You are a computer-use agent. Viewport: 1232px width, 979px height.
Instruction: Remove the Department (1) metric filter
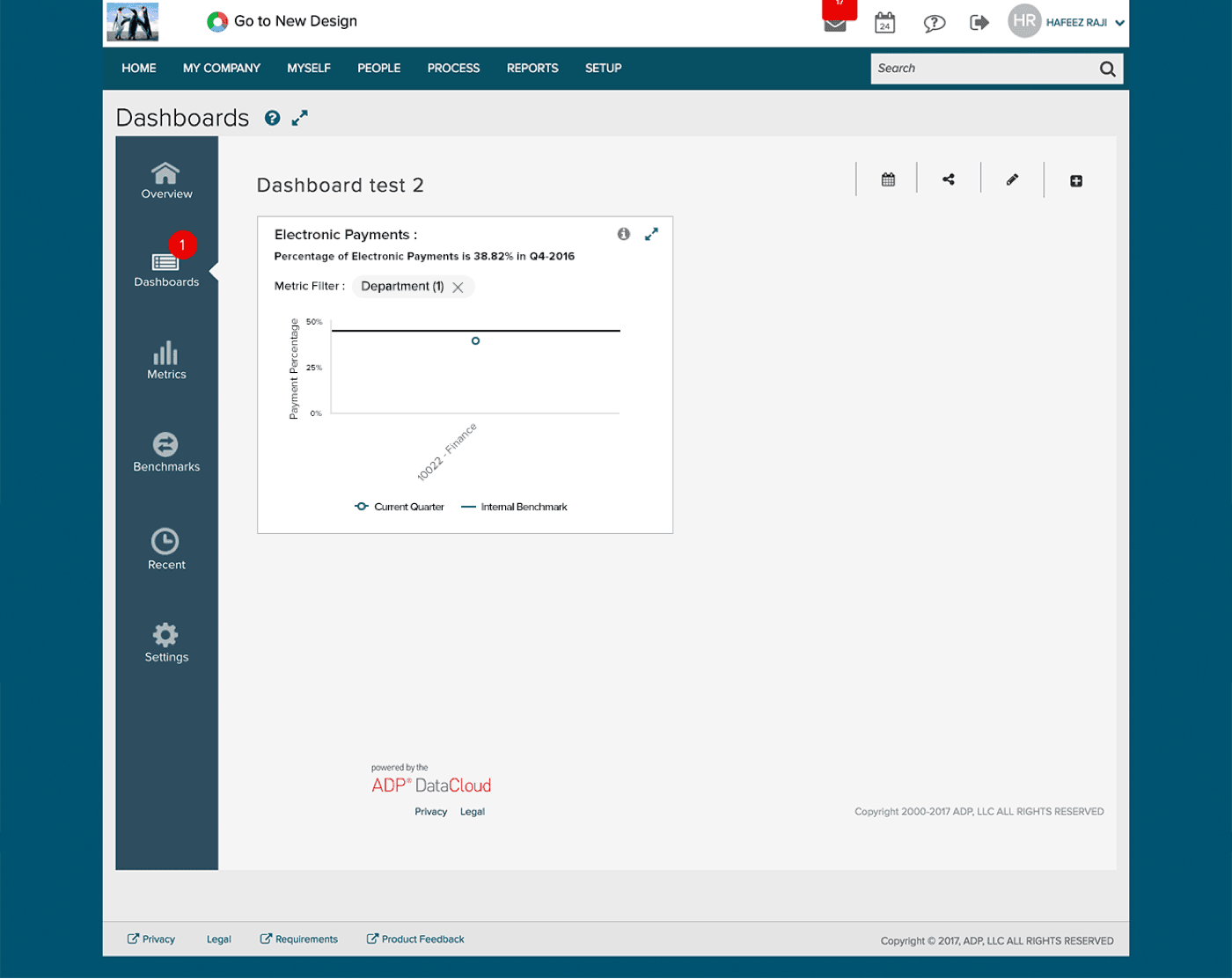(458, 287)
